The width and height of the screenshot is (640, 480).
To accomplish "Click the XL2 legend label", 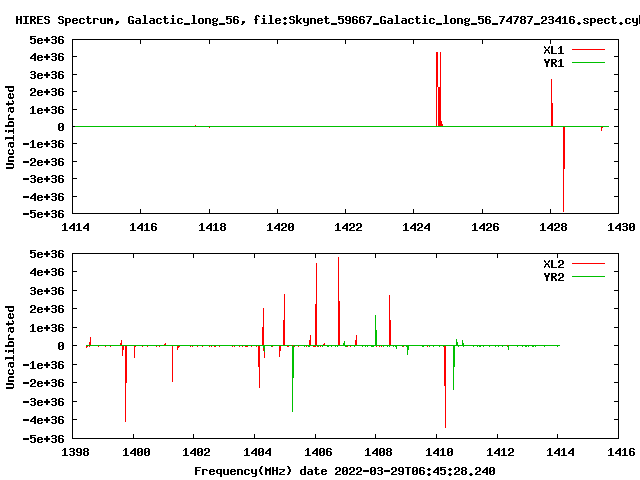I will point(553,264).
